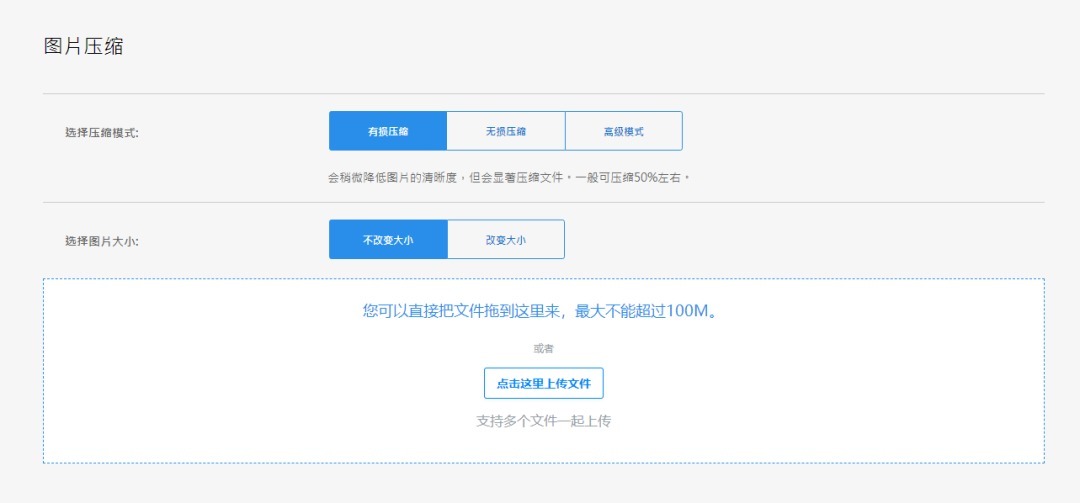Click the 100M size limit text

click(692, 311)
